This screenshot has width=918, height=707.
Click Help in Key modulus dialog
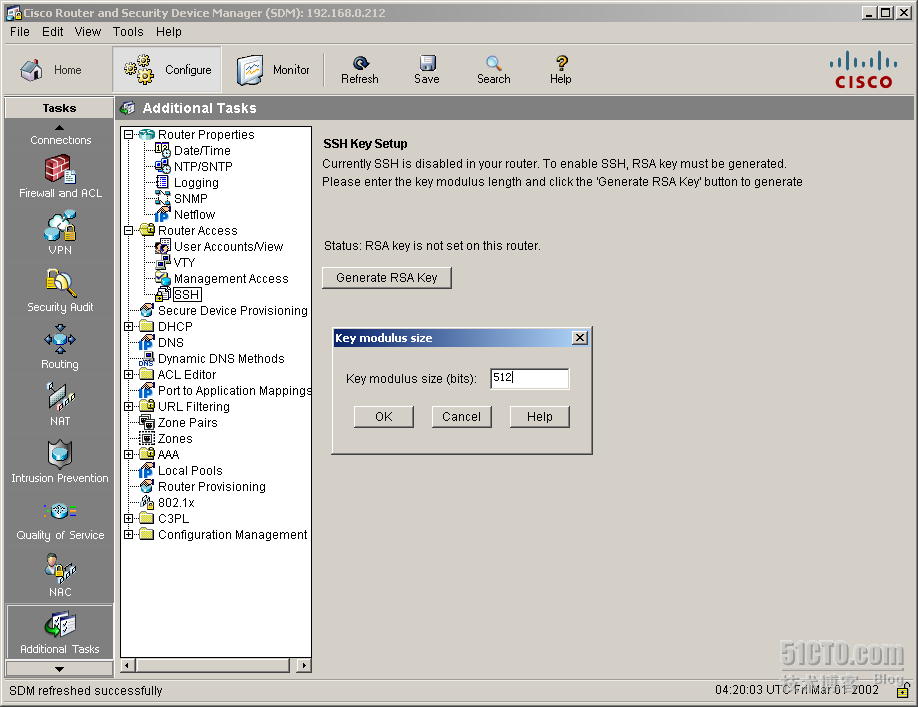(x=540, y=417)
